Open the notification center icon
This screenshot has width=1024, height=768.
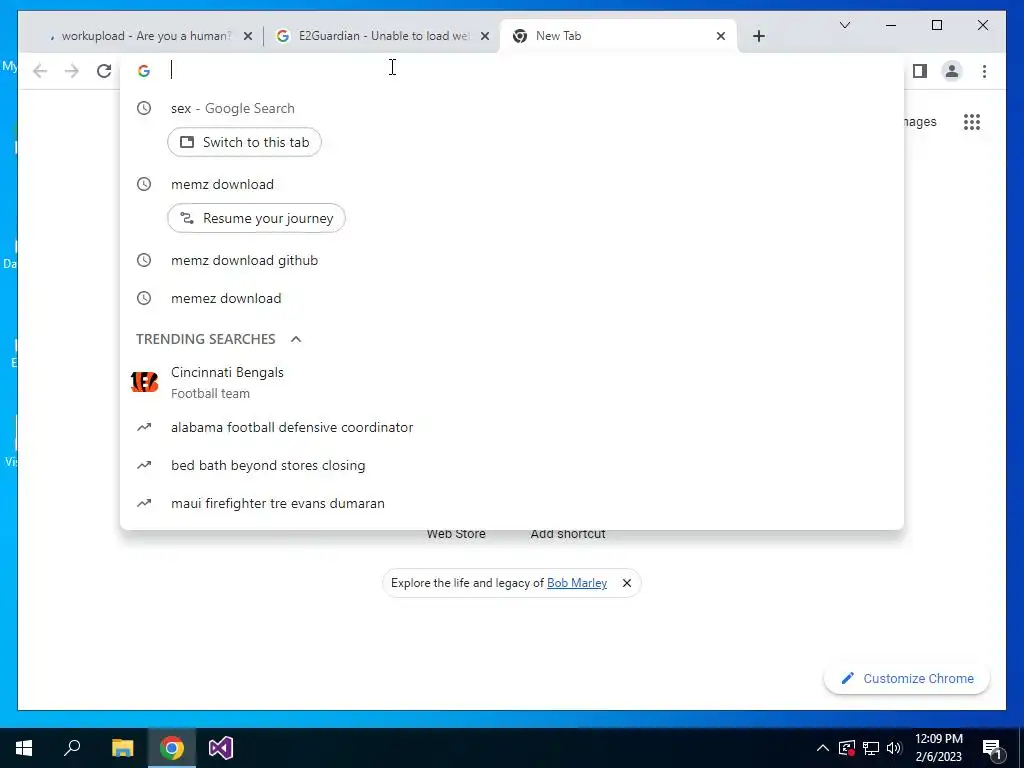[x=992, y=748]
